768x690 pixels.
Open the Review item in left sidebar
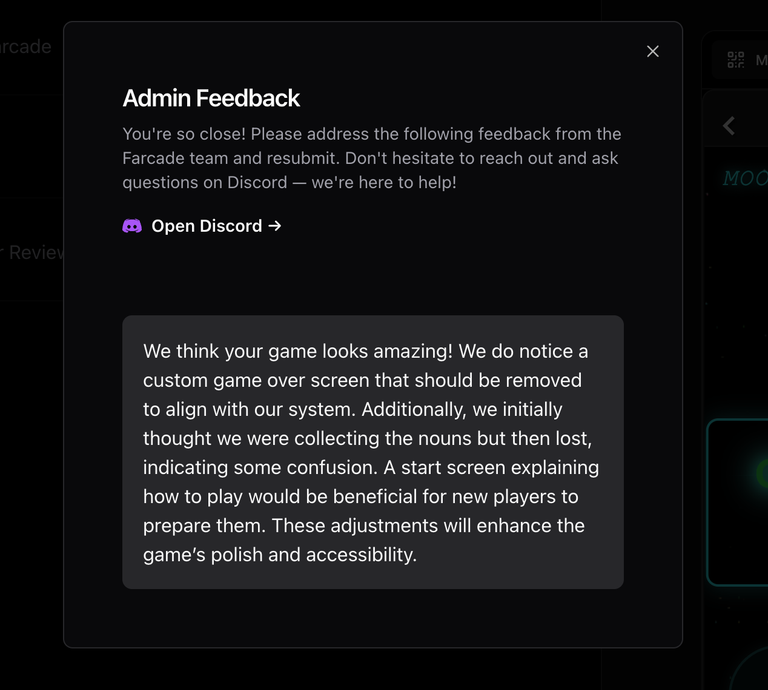(x=32, y=252)
